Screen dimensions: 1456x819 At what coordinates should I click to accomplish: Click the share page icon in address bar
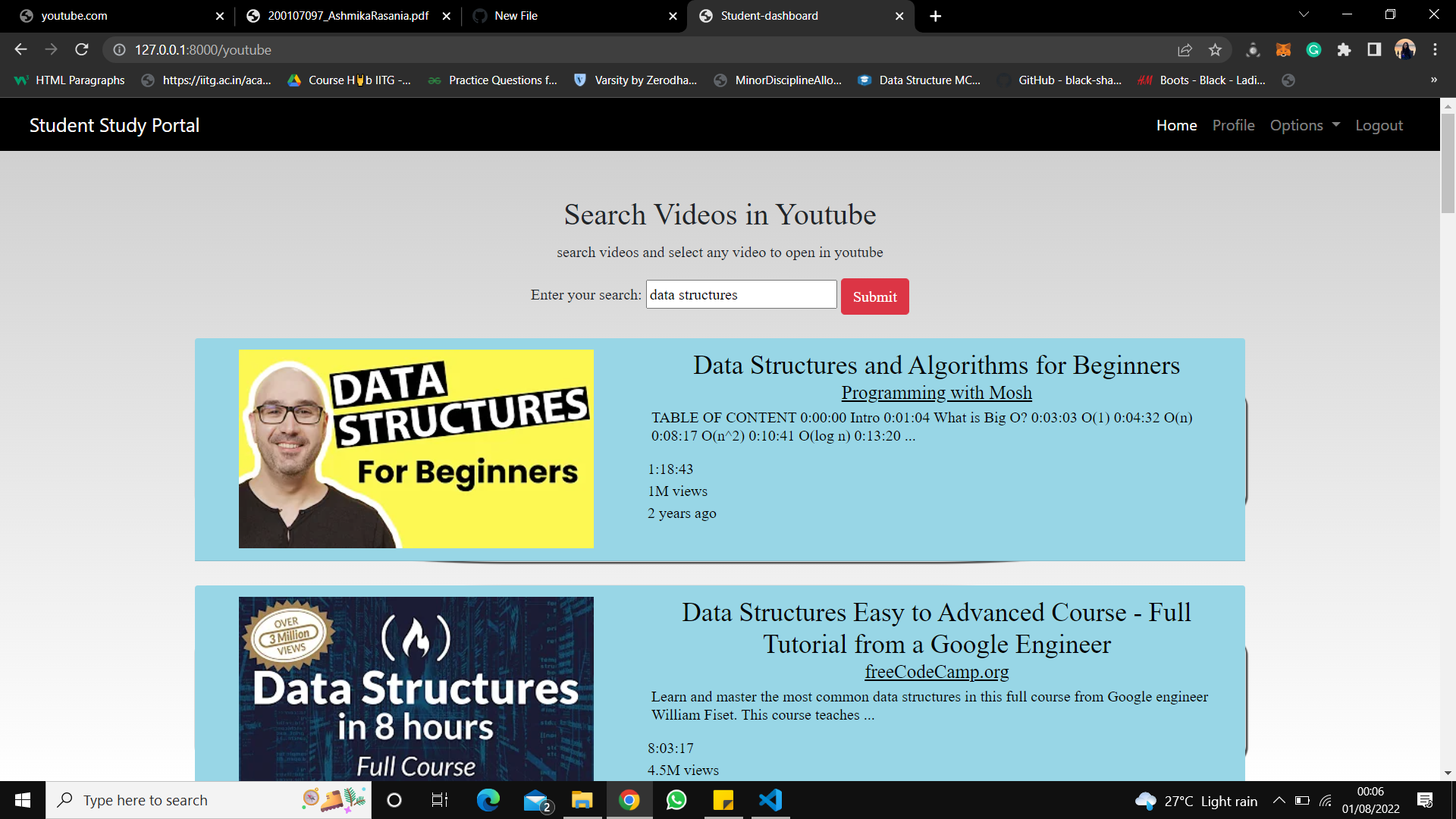click(x=1185, y=49)
